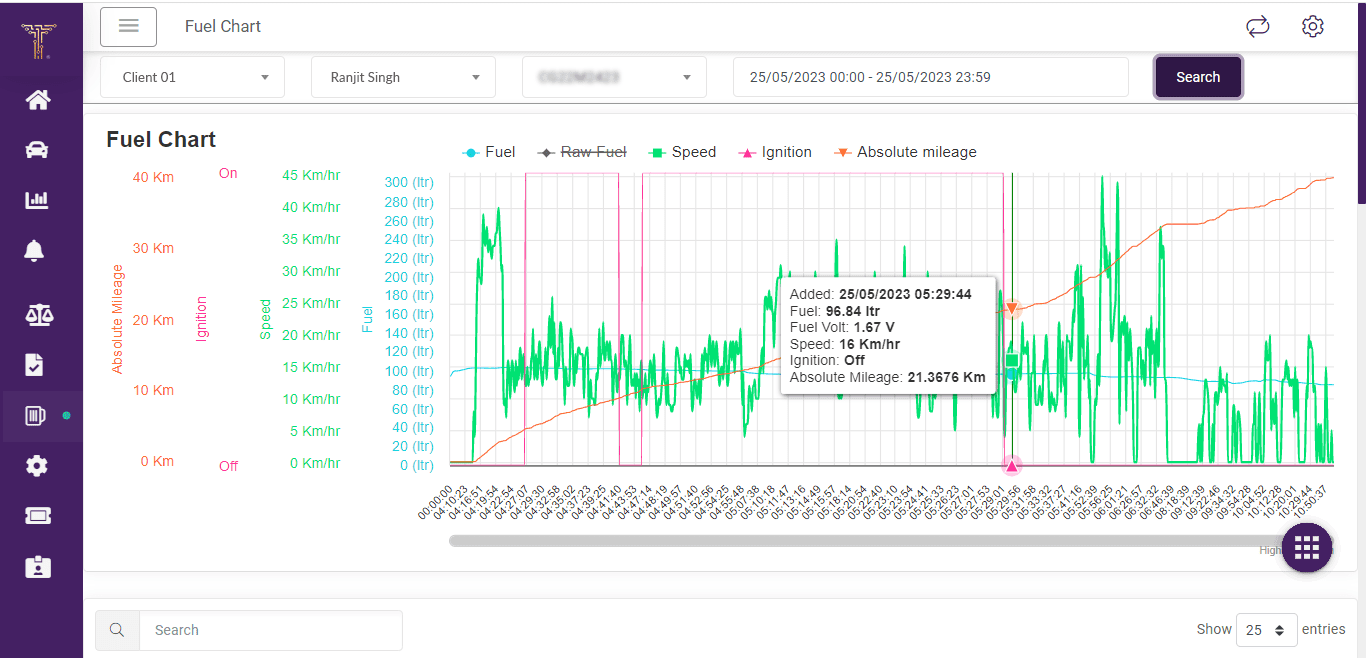
Task: Open the ID badge icon in sidebar
Action: pyautogui.click(x=37, y=566)
